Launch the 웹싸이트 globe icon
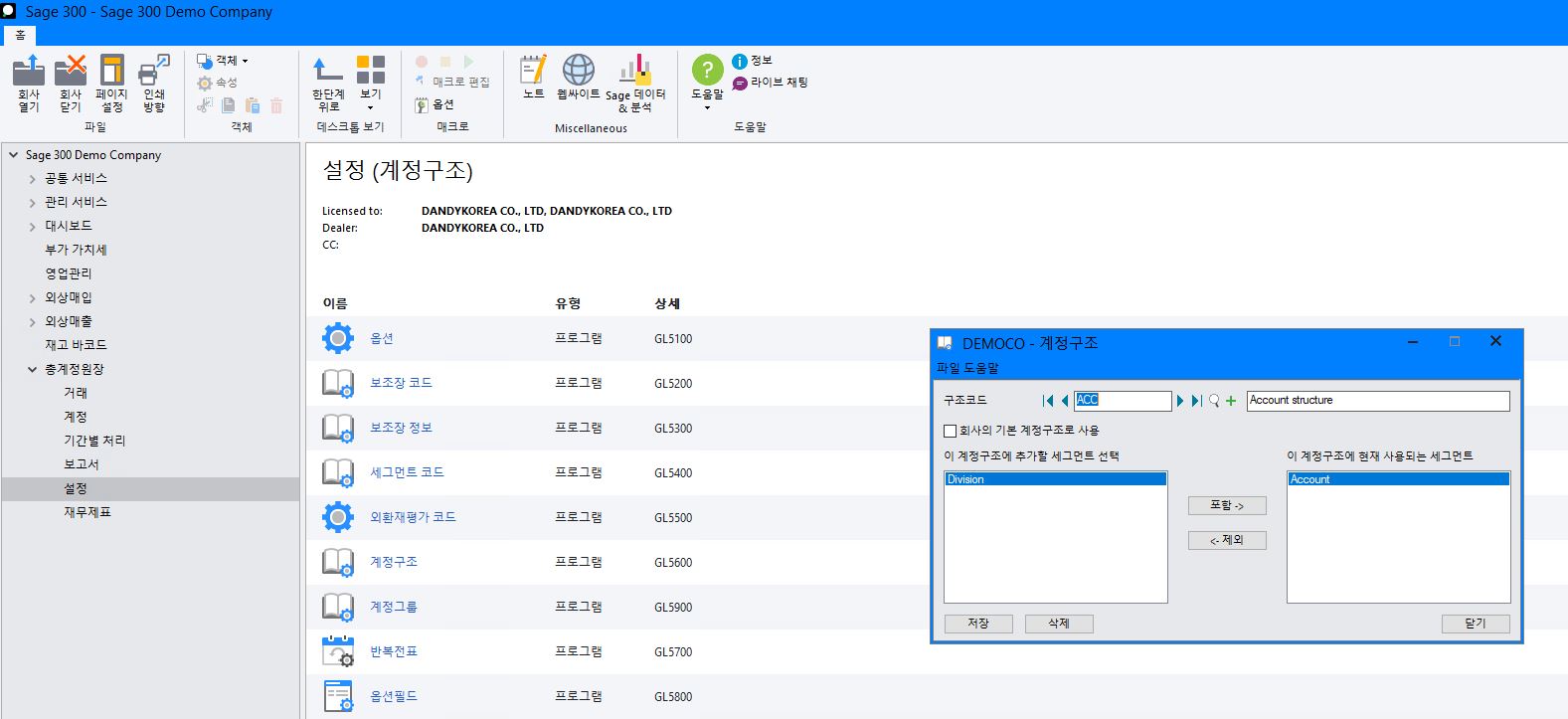Viewport: 1568px width, 719px height. 579,70
